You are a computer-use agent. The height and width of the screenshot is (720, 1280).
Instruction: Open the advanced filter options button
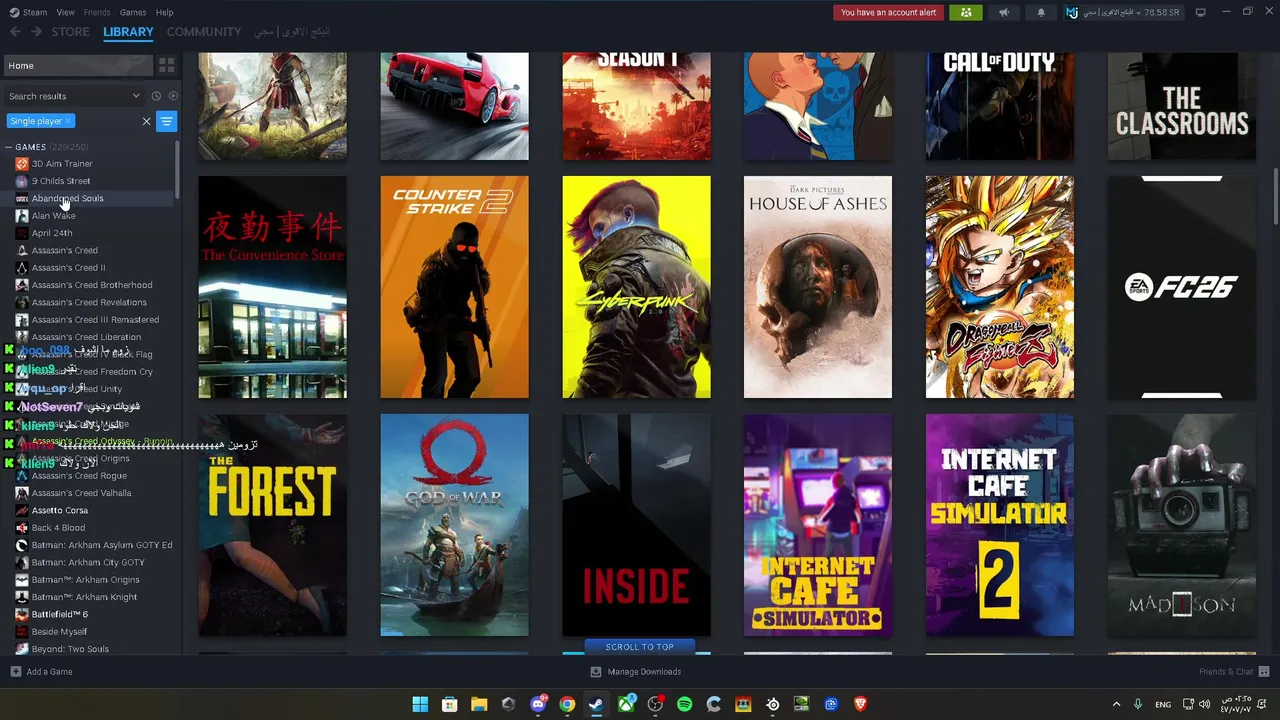[166, 121]
